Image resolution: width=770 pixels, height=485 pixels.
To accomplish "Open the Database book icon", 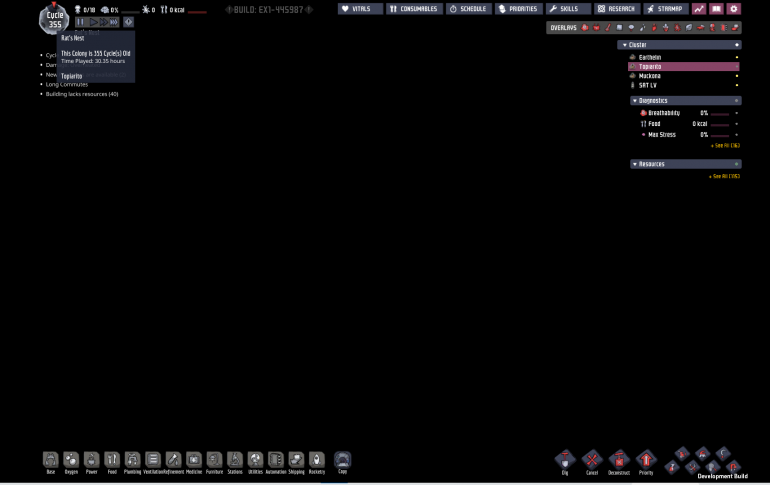I will pyautogui.click(x=716, y=9).
